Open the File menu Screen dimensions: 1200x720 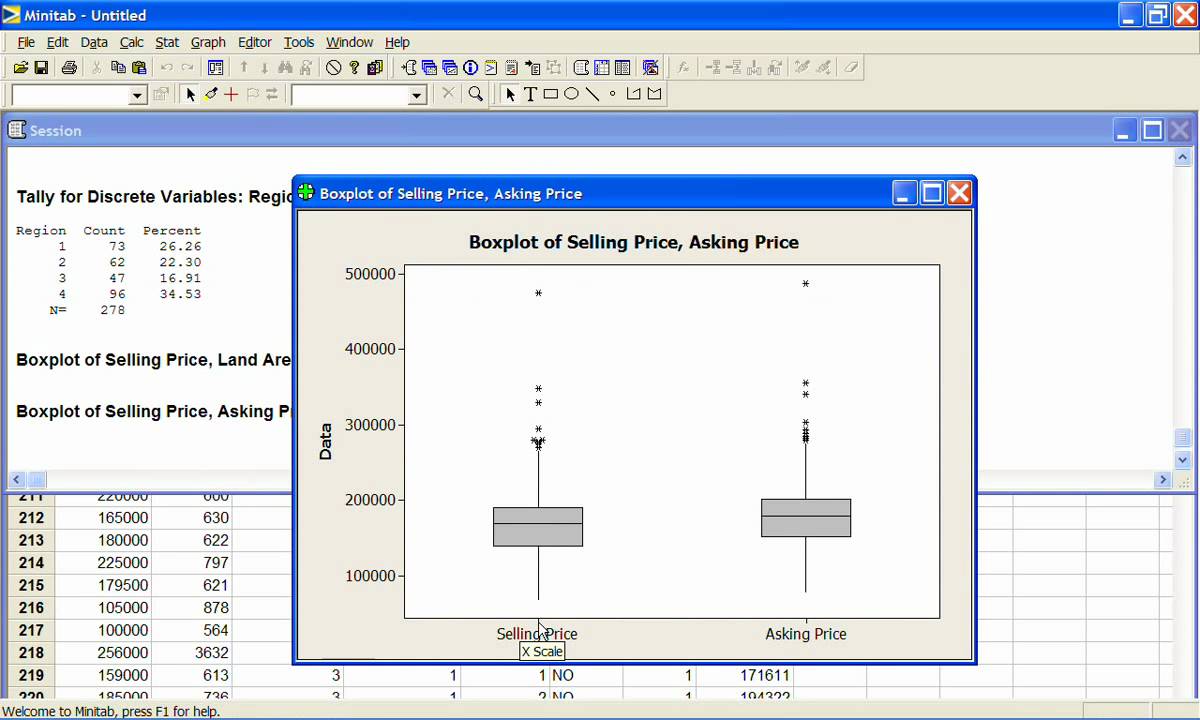pos(26,42)
